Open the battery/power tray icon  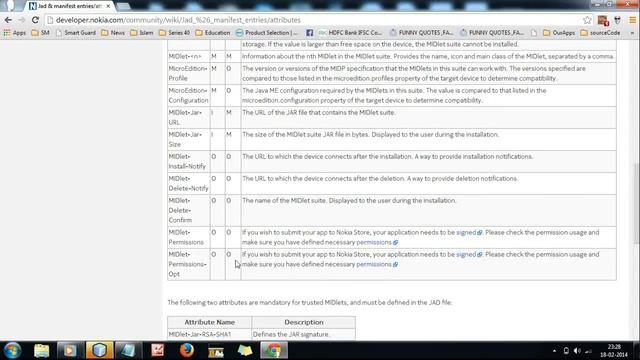(x=566, y=351)
